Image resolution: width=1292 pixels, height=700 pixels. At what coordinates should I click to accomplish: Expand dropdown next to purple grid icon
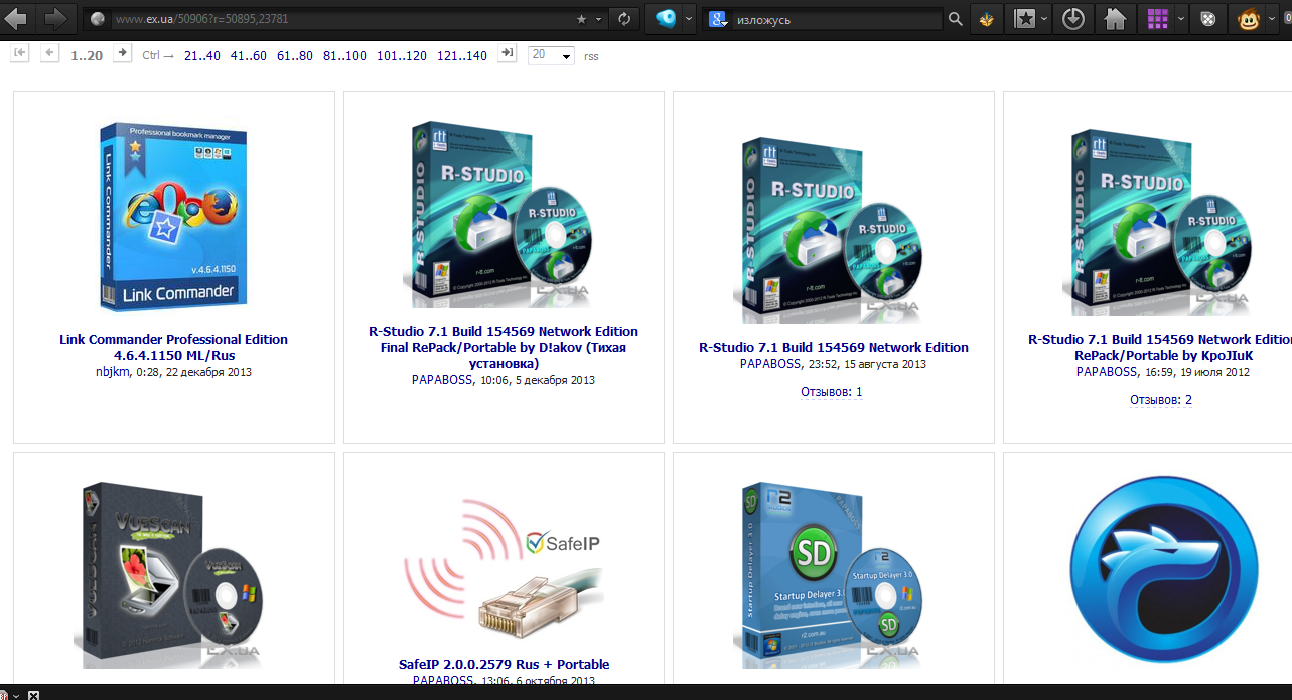[x=1181, y=19]
